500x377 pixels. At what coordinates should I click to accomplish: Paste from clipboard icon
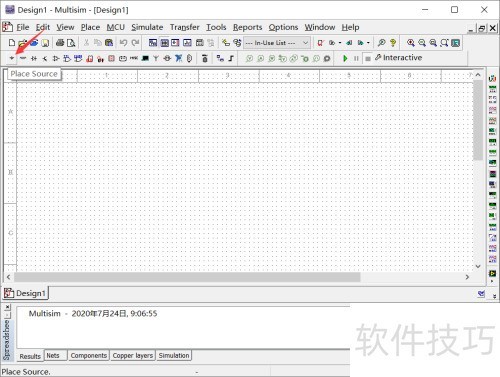(109, 43)
